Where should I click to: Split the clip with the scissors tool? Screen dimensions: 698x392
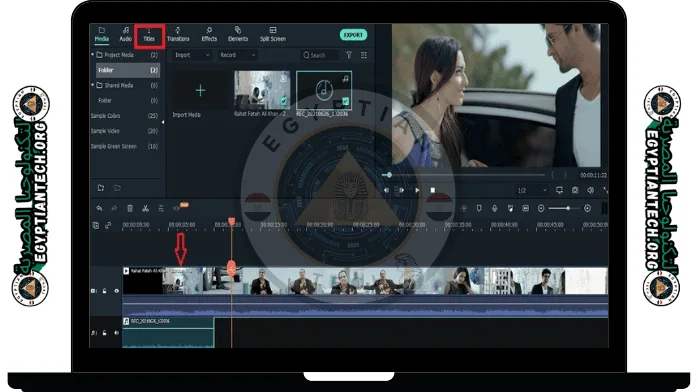coord(145,208)
